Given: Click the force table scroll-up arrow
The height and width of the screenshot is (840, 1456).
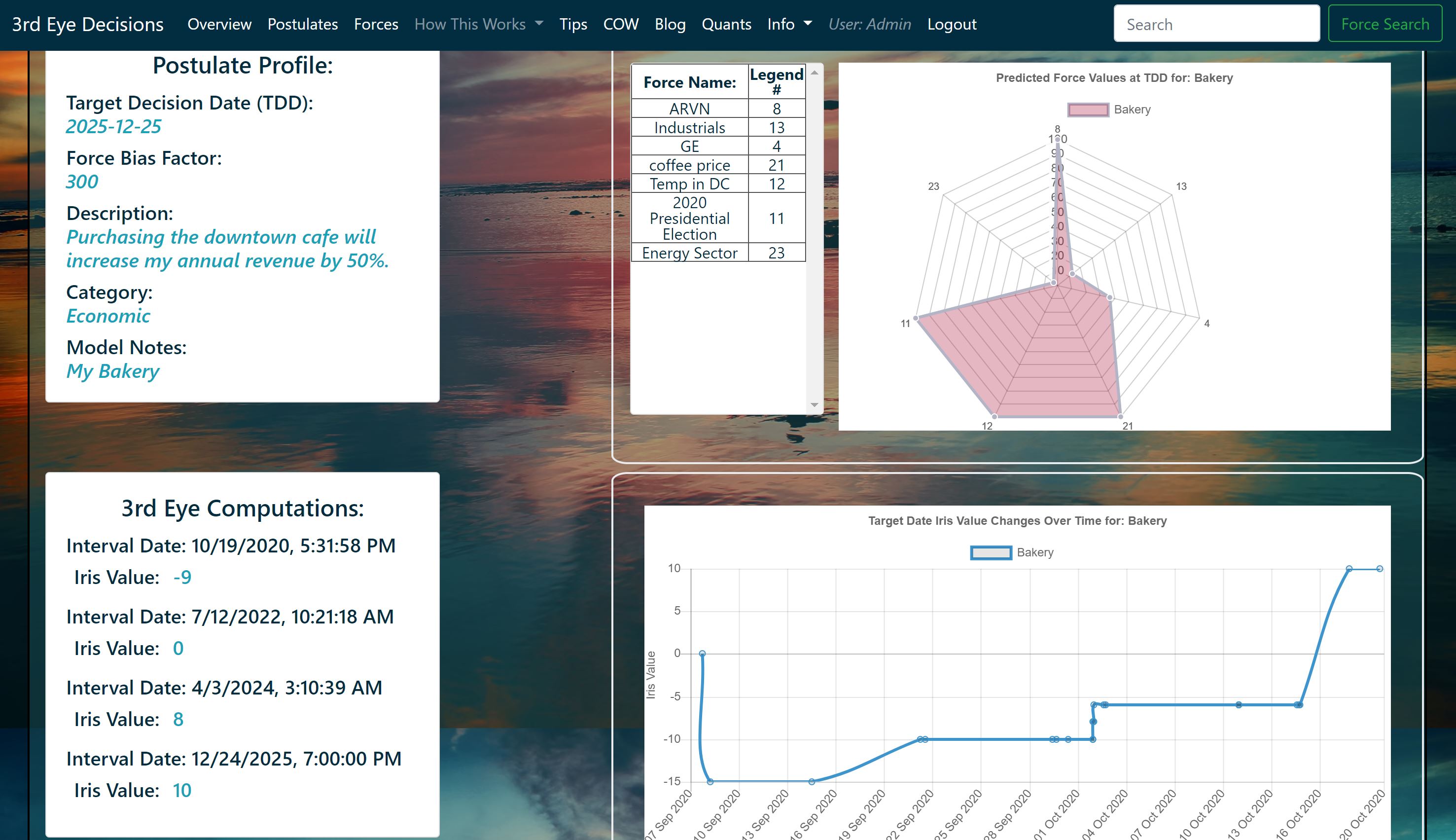Looking at the screenshot, I should coord(814,73).
